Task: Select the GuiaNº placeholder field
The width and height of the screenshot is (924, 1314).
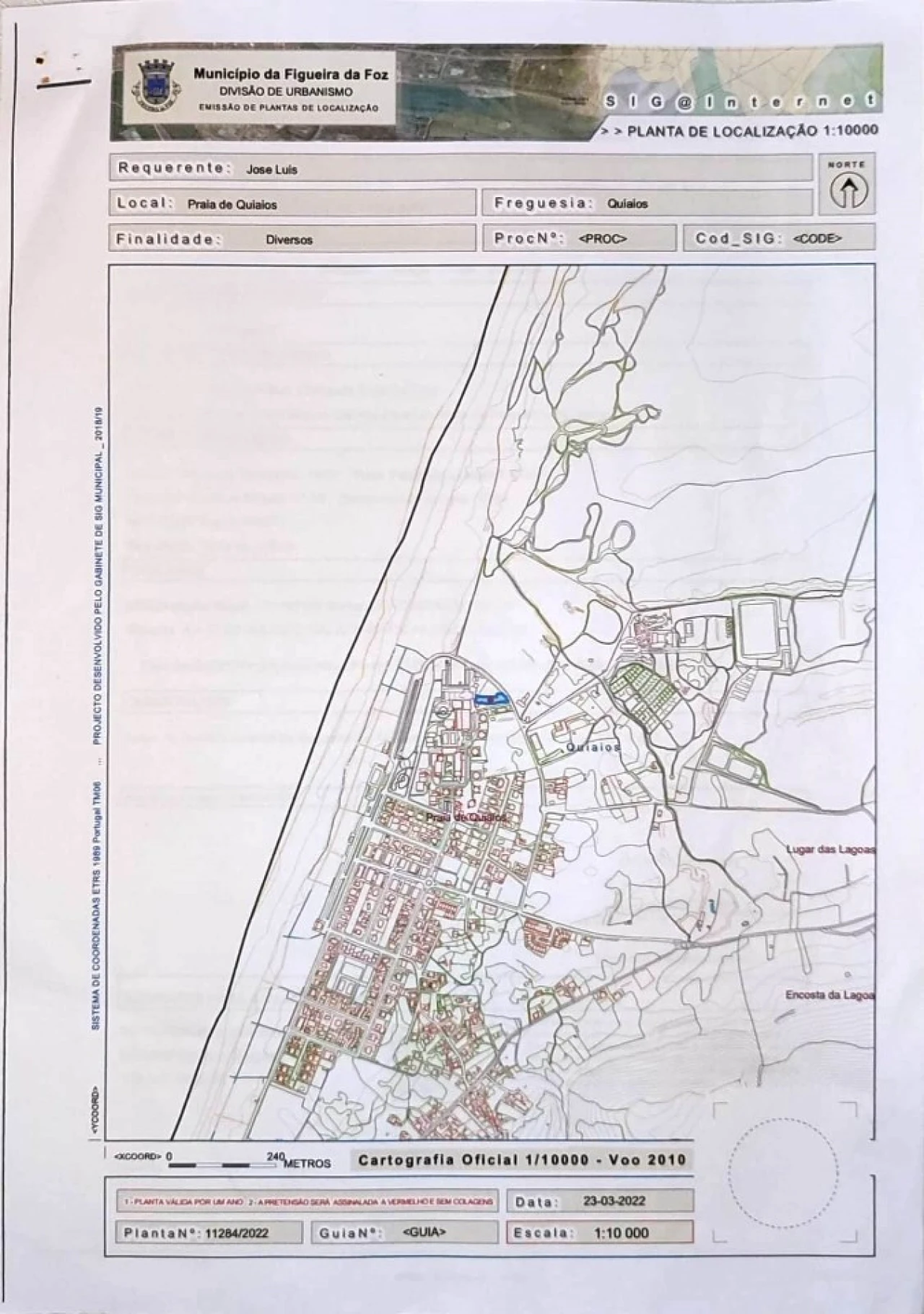Action: 404,1232
